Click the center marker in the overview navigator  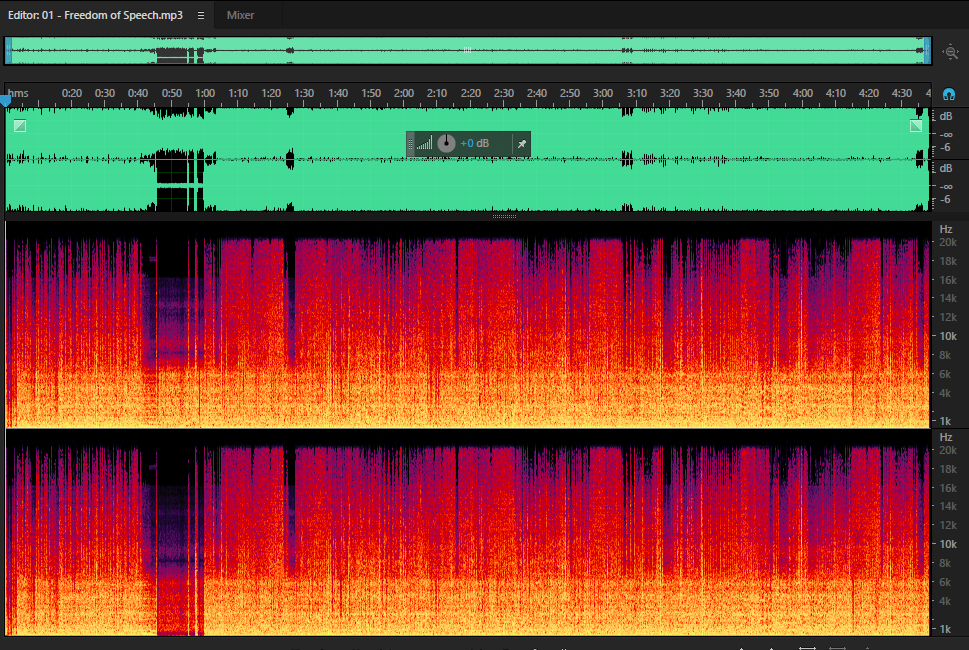(468, 50)
